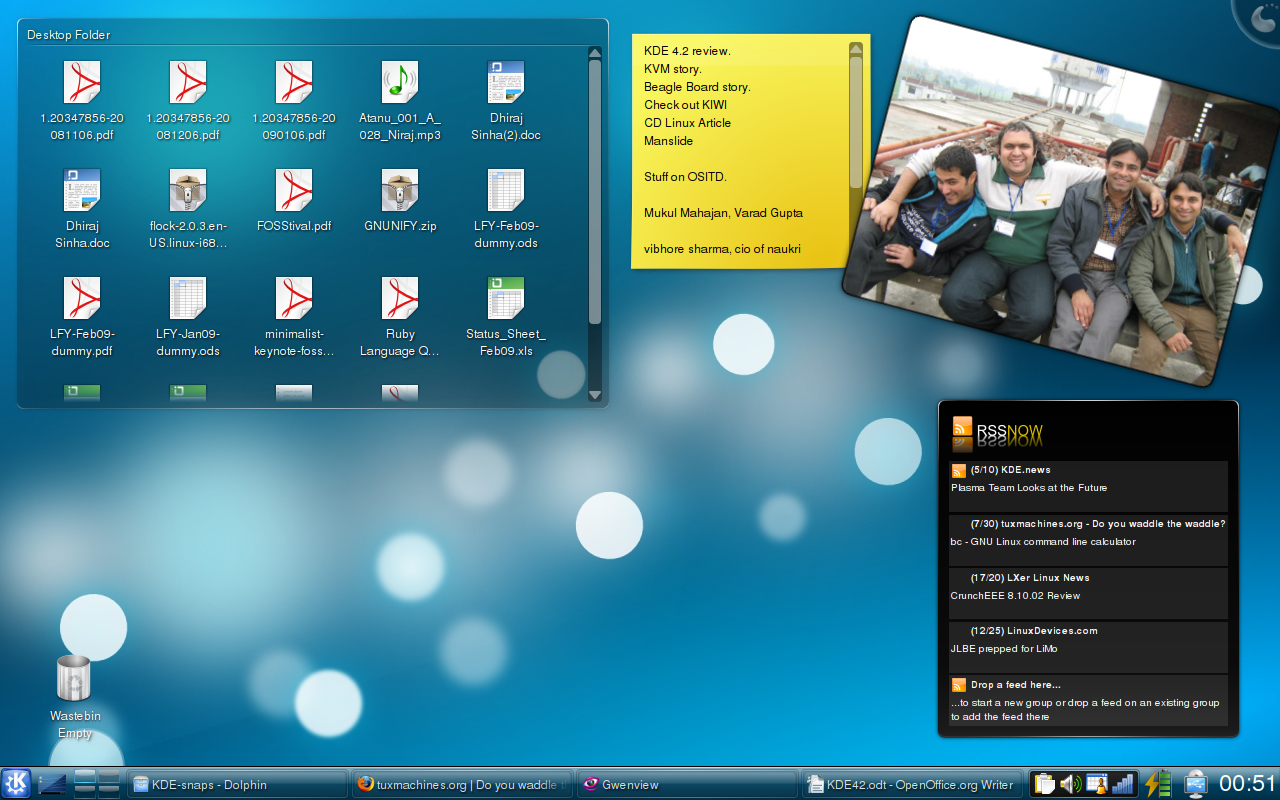1280x800 pixels.
Task: Open the device notifier icon
Action: [x=1195, y=784]
